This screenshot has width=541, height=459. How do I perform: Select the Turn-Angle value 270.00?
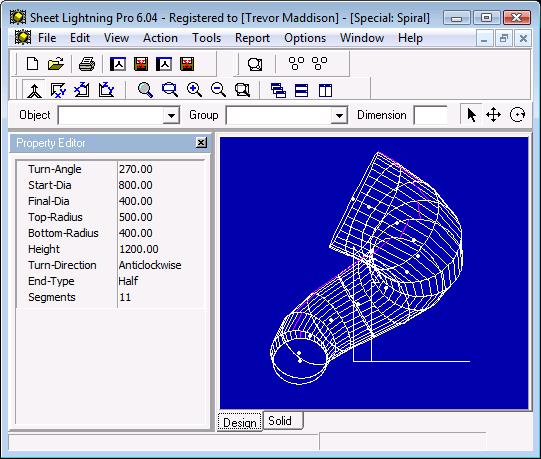pos(136,169)
